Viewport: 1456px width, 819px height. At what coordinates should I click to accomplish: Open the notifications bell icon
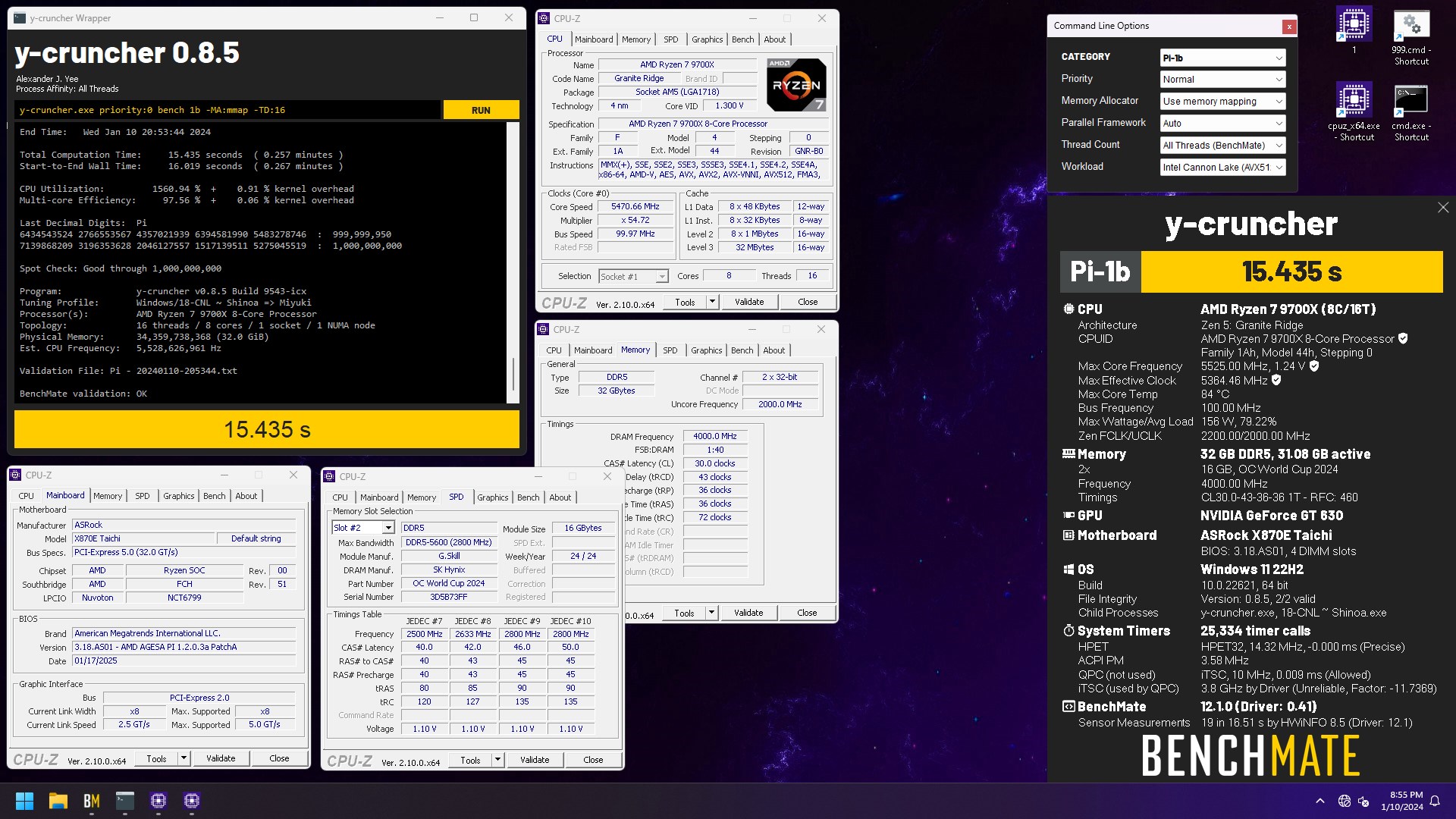pos(1435,801)
